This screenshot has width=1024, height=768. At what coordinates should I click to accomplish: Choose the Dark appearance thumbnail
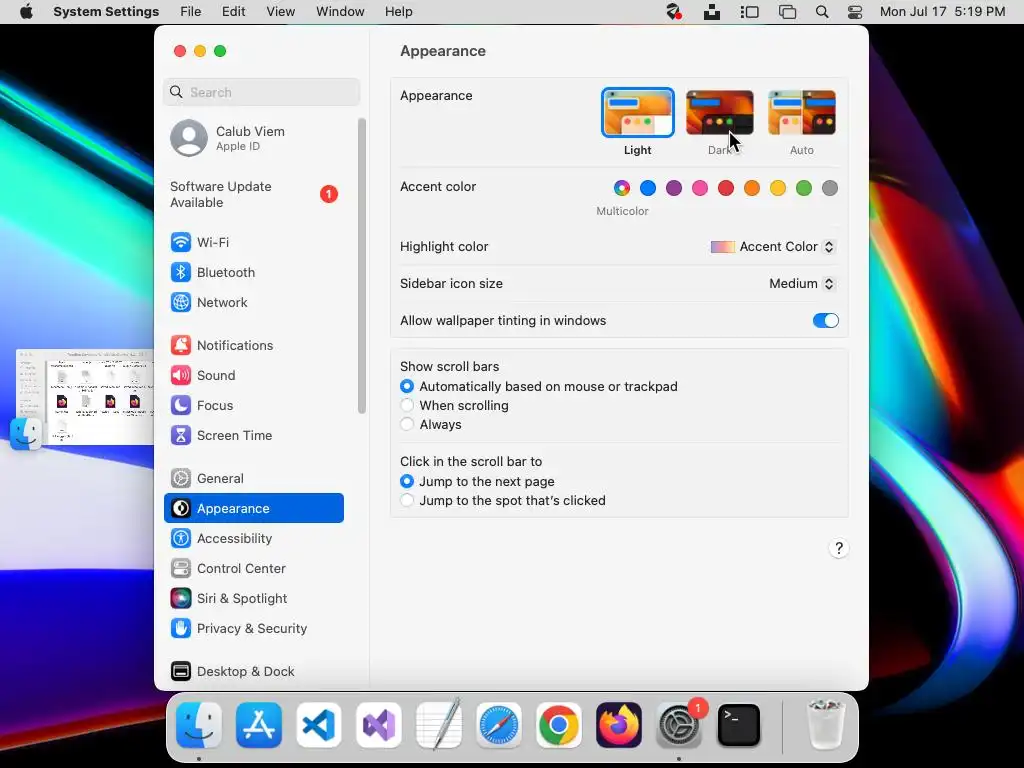[720, 113]
